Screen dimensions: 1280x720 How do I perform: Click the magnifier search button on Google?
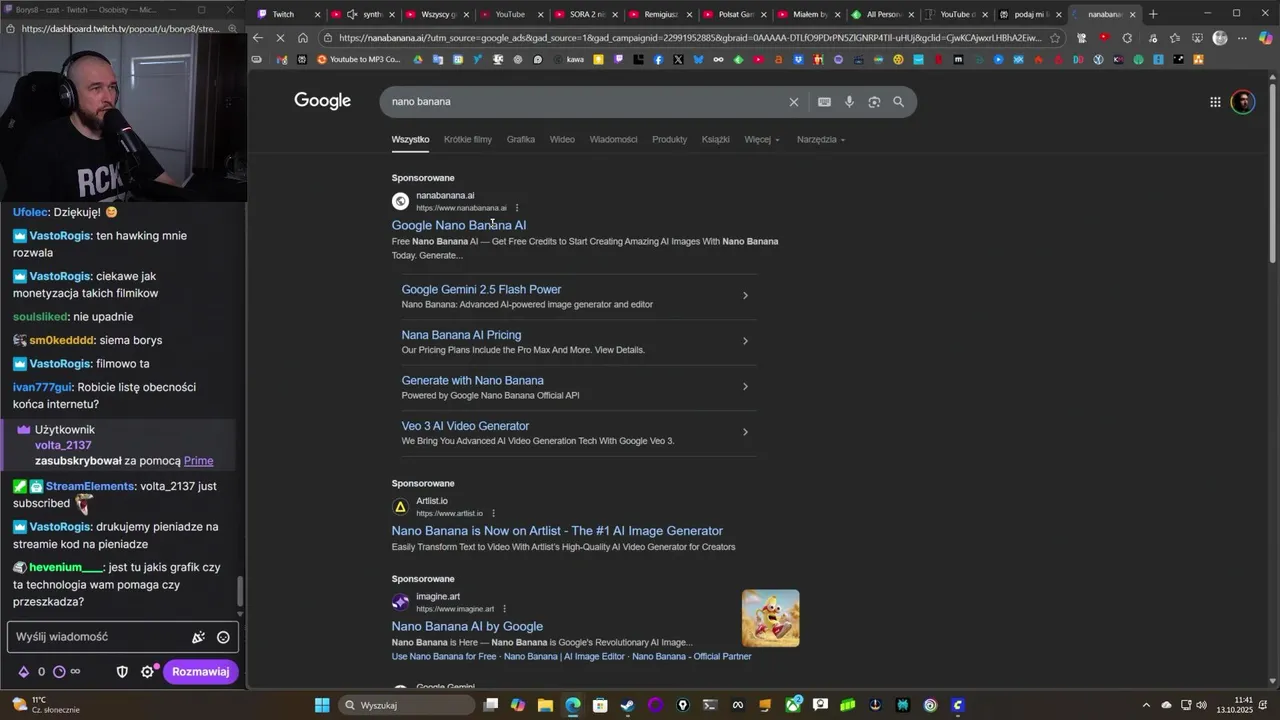coord(898,102)
